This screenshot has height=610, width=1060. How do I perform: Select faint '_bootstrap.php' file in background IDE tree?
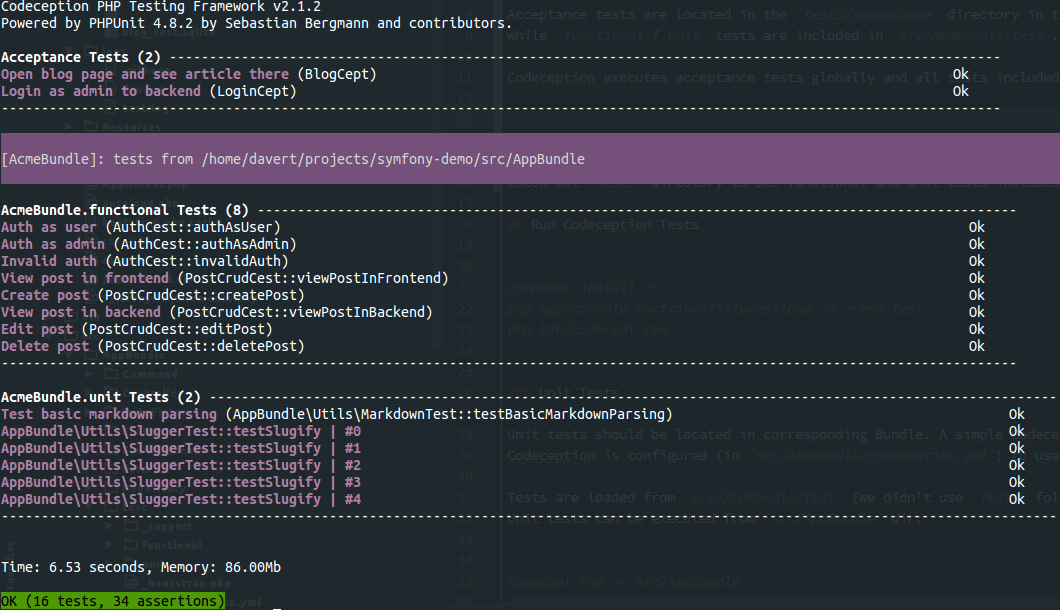coord(189,582)
